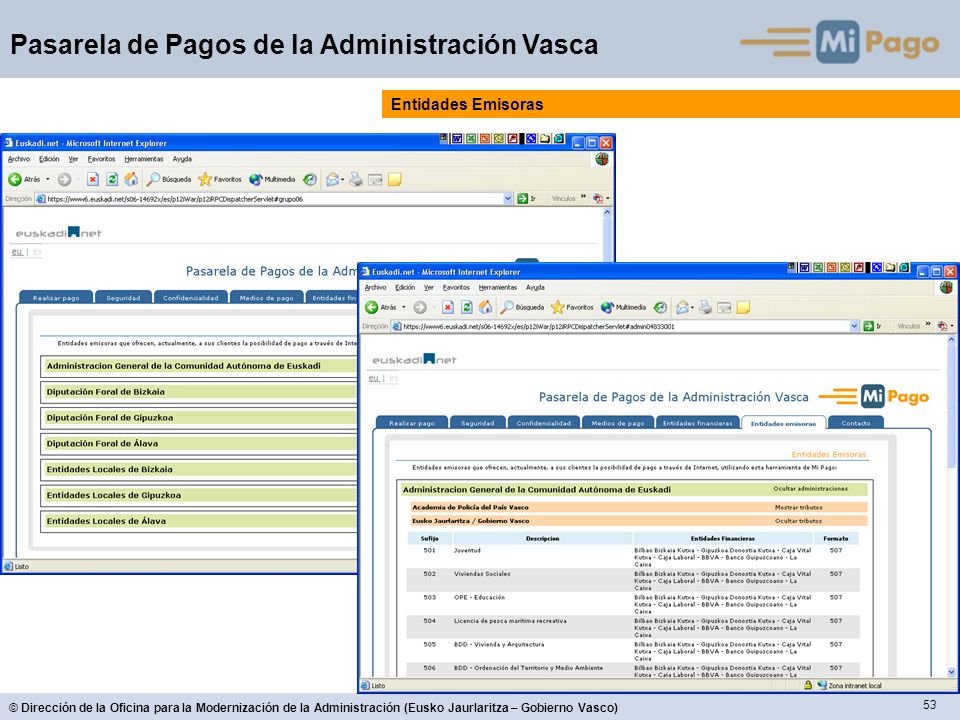This screenshot has height=720, width=960.
Task: Select Realizar pago tab in back window
Action: click(56, 298)
